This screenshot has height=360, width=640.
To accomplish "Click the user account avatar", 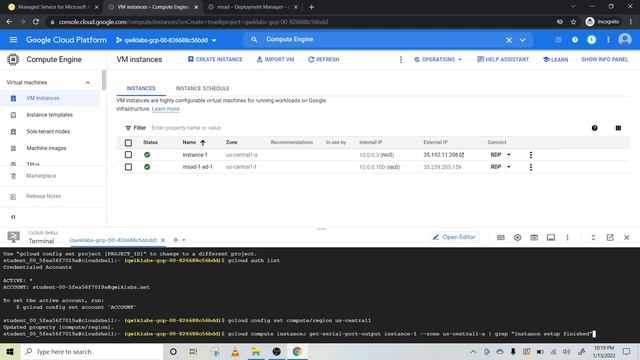I will coord(624,40).
